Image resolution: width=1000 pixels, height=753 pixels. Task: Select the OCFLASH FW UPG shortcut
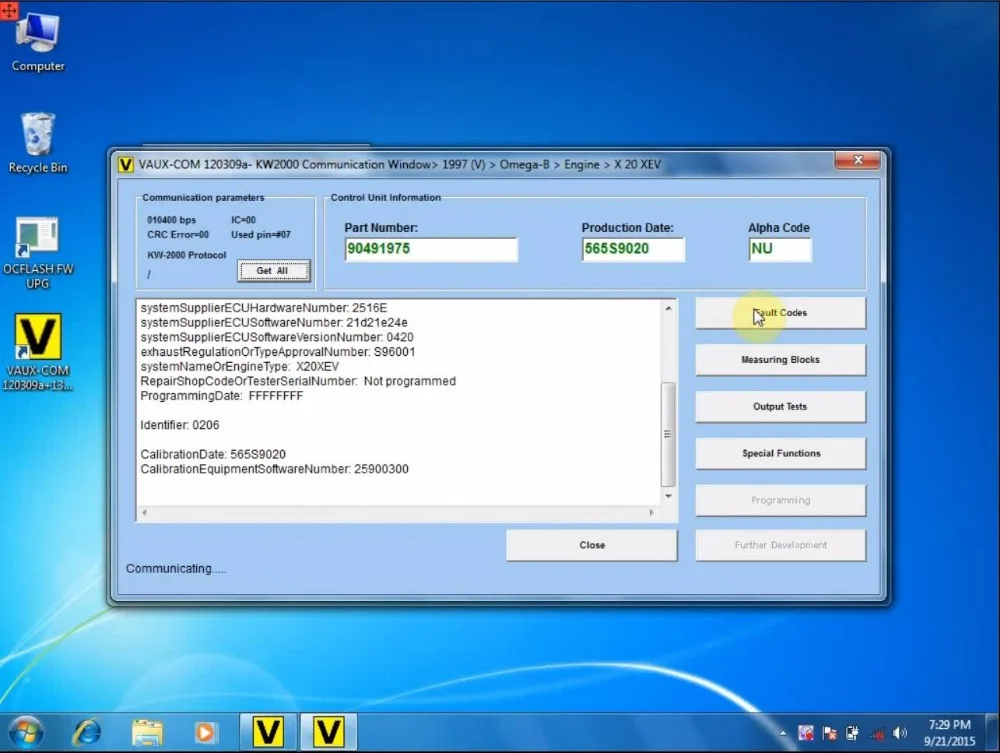(38, 252)
